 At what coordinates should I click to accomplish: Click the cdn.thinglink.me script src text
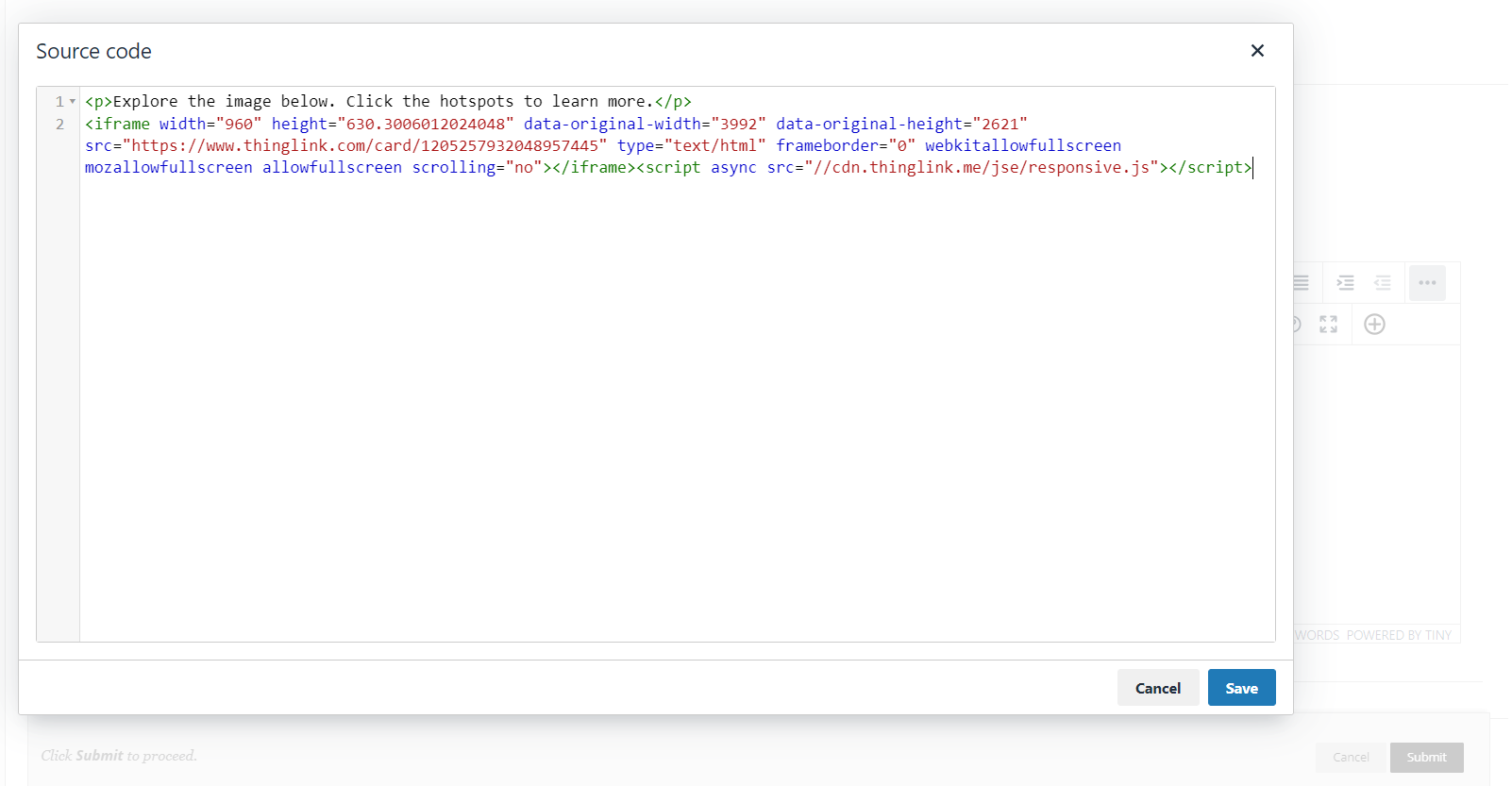coord(981,167)
